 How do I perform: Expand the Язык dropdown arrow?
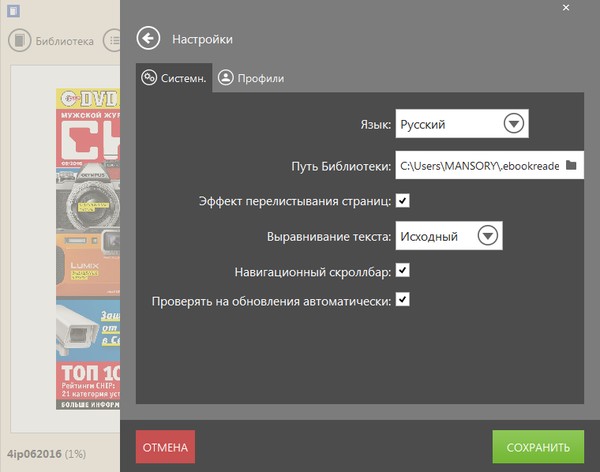coord(513,124)
